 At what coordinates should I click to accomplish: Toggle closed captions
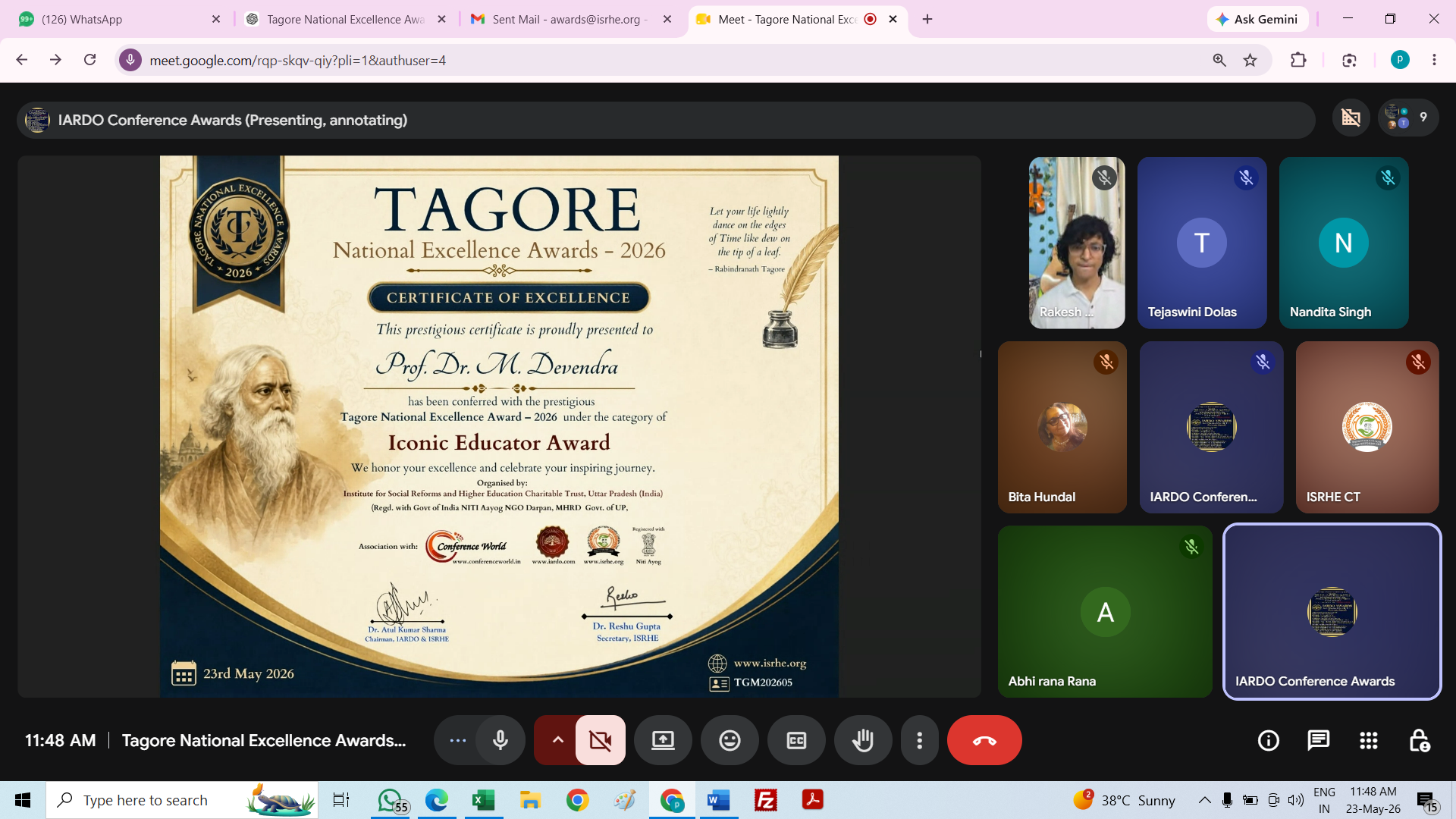pyautogui.click(x=796, y=740)
